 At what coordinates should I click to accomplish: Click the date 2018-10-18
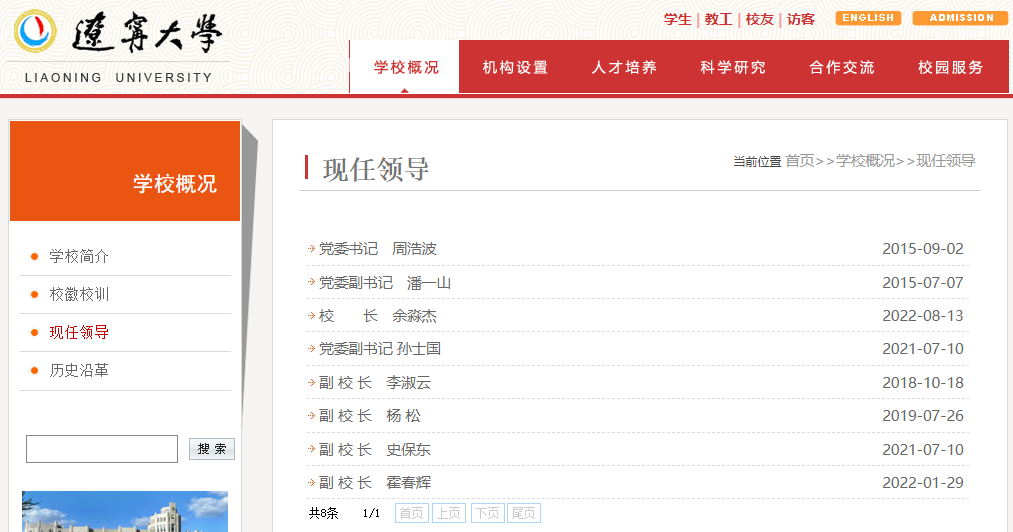923,383
